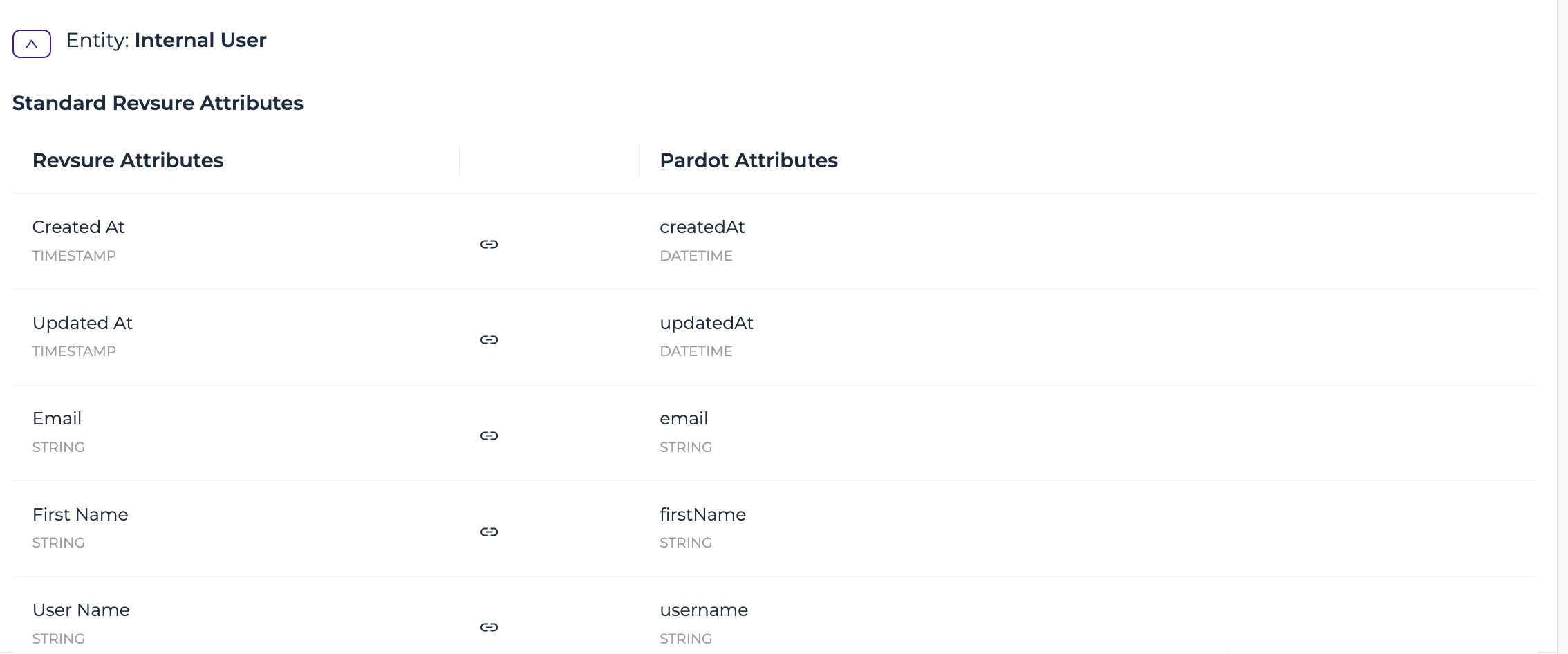The height and width of the screenshot is (654, 1568).
Task: Click the Standard Revsure Attributes heading
Action: [158, 103]
